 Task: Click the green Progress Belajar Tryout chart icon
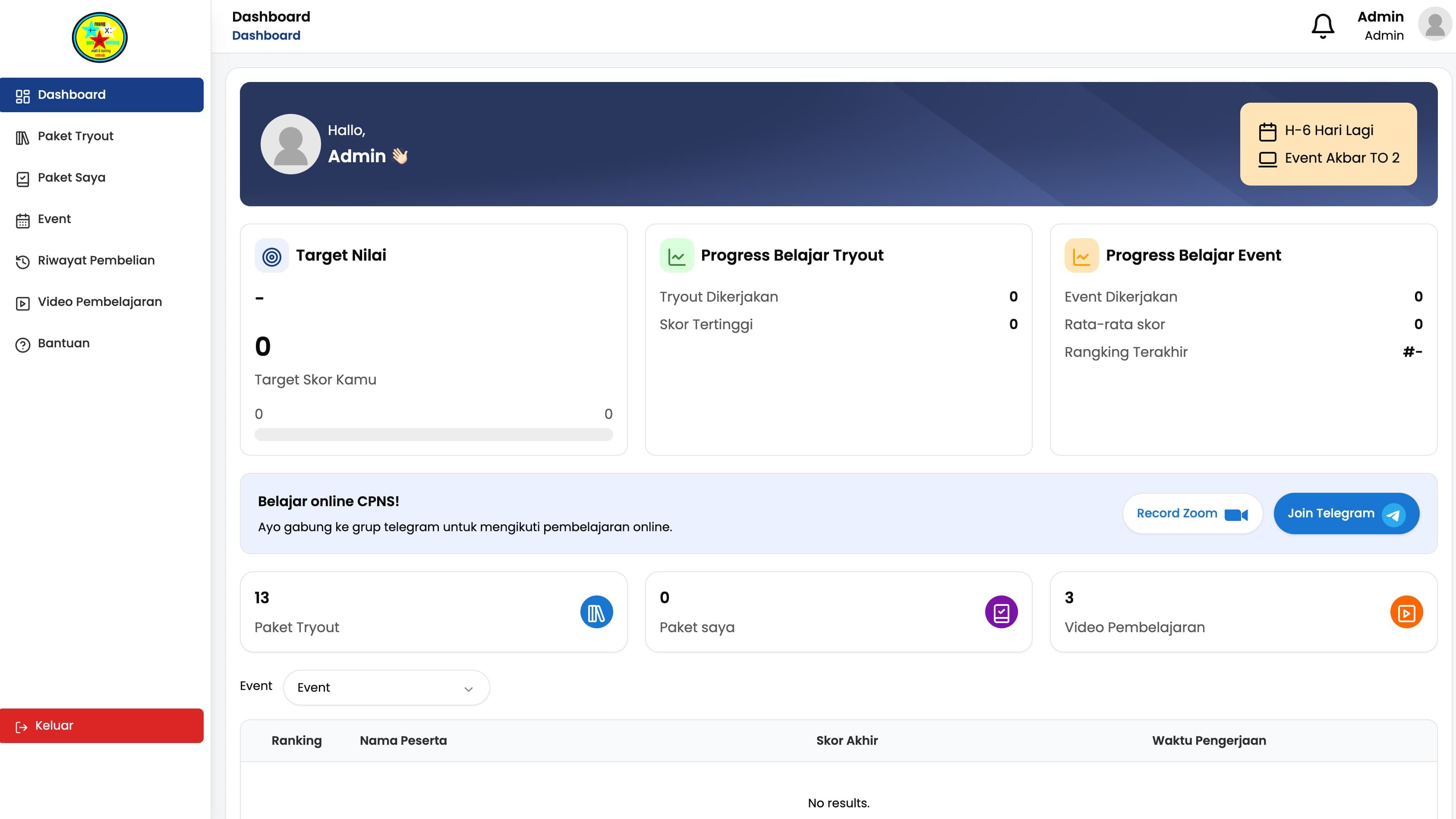click(677, 256)
